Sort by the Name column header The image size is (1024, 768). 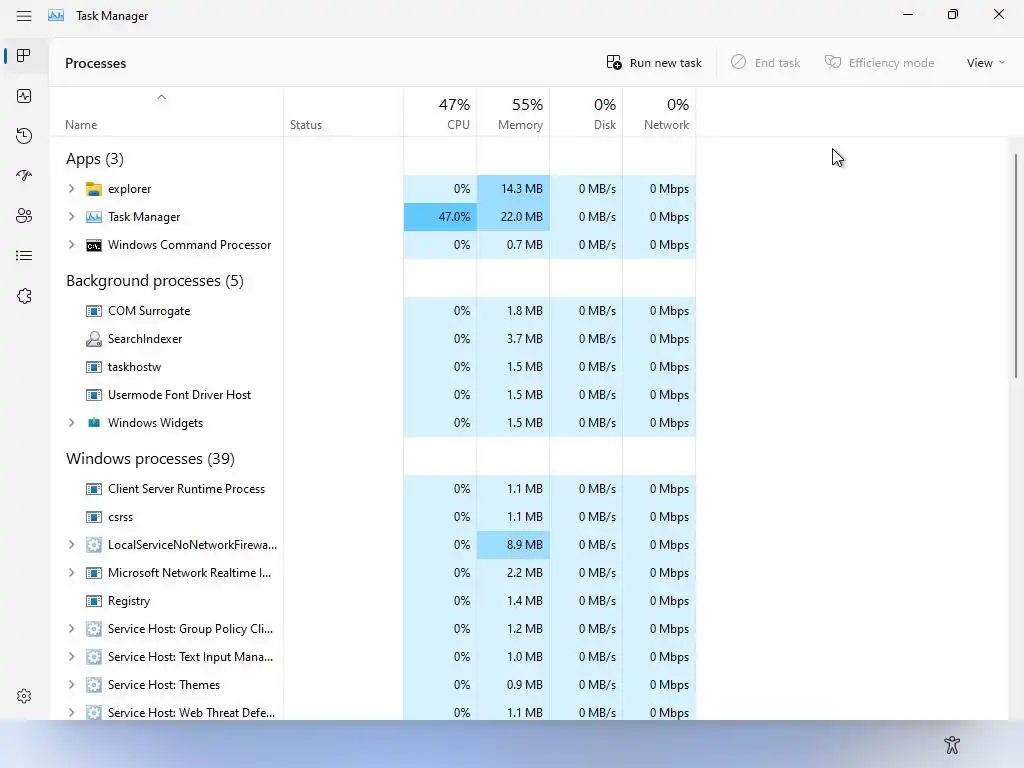[167, 112]
